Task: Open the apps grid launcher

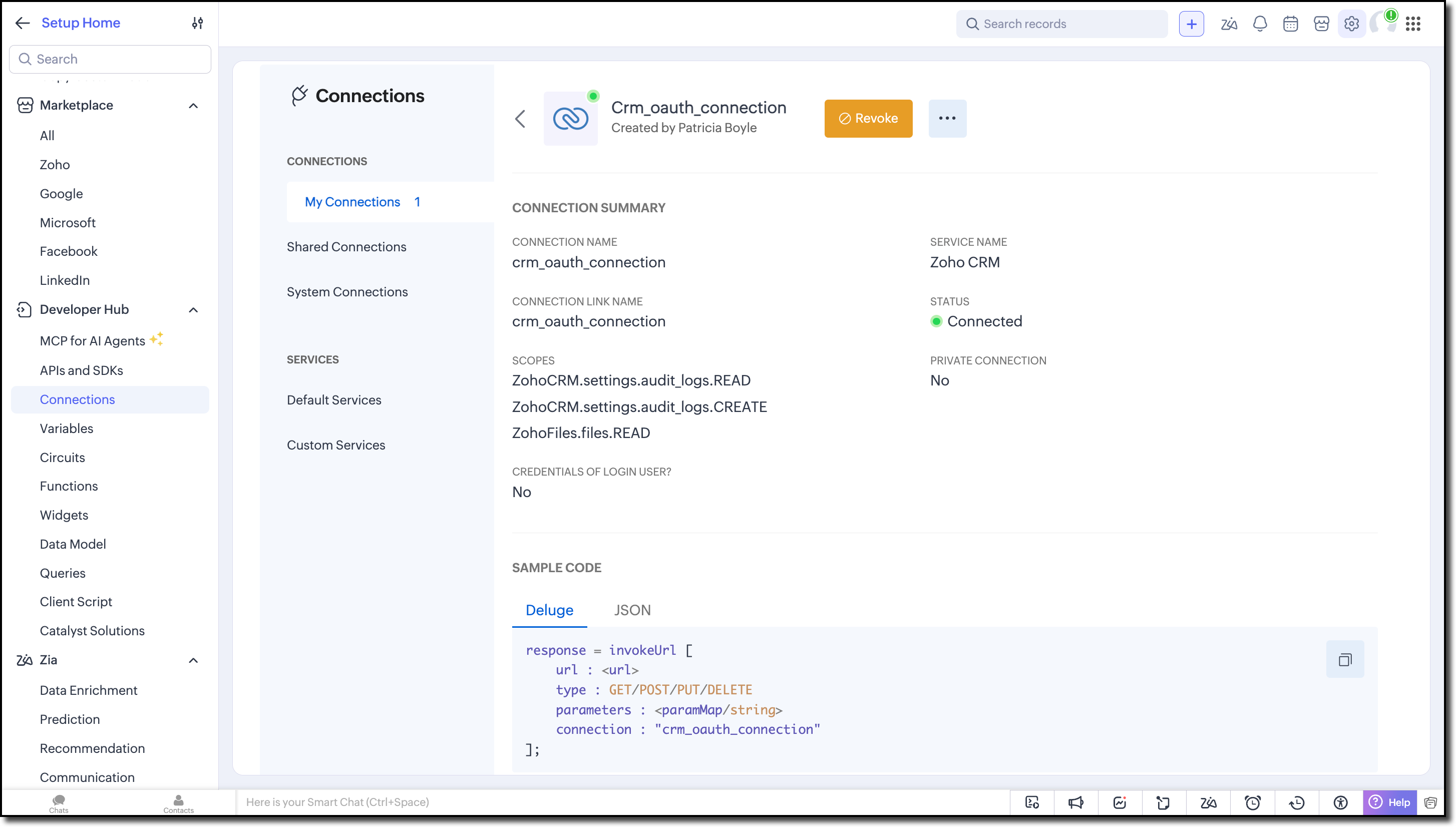Action: (1413, 24)
